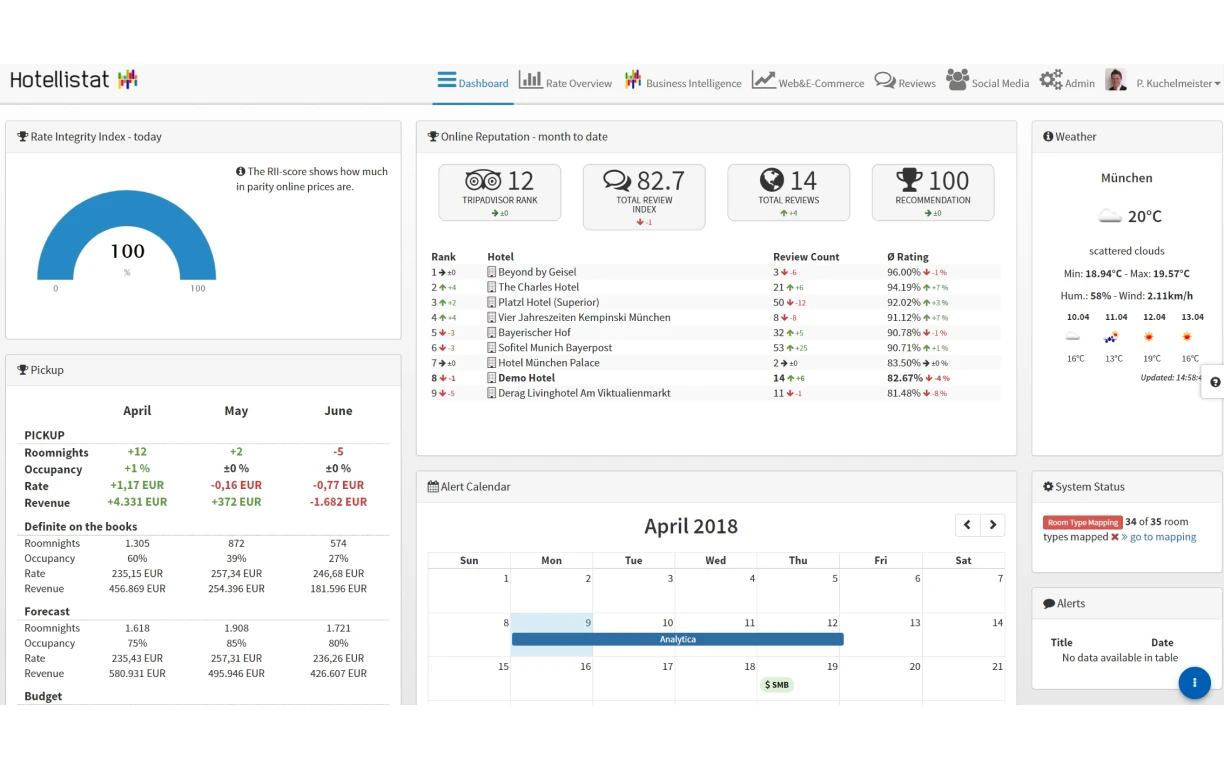Screen dimensions: 1224x768
Task: Select Hotel München Palace row
Action: [715, 363]
